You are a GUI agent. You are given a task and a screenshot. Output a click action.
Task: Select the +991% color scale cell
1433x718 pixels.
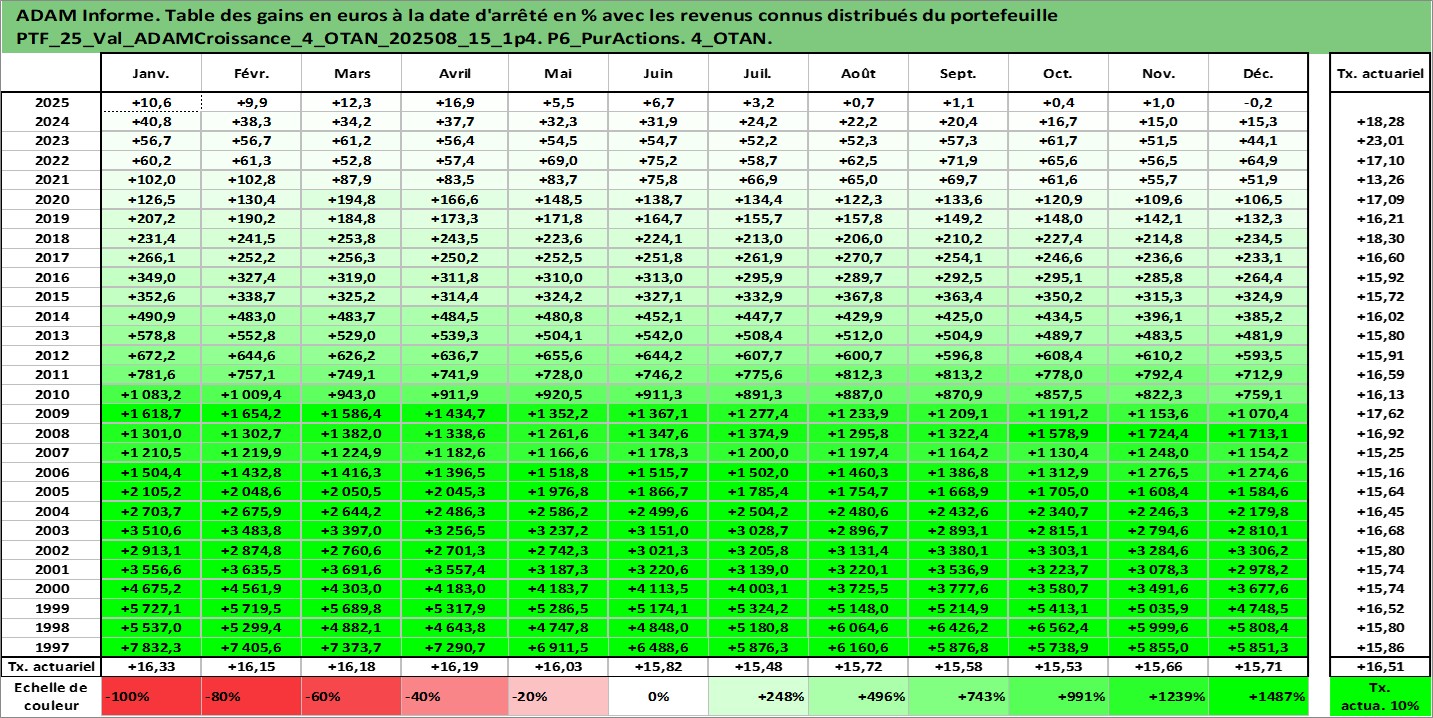click(x=1058, y=696)
